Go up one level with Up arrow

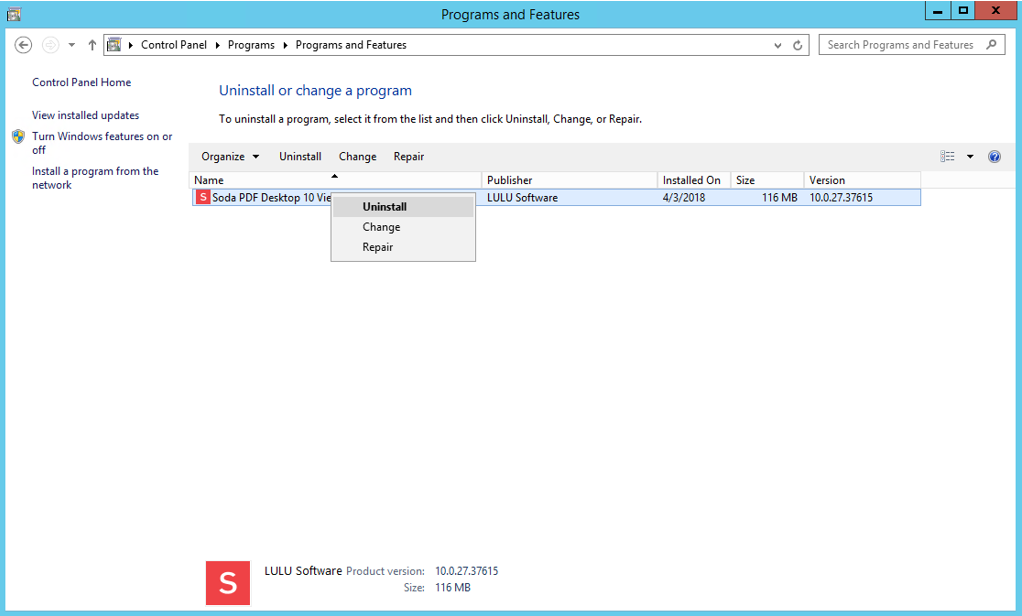tap(92, 45)
